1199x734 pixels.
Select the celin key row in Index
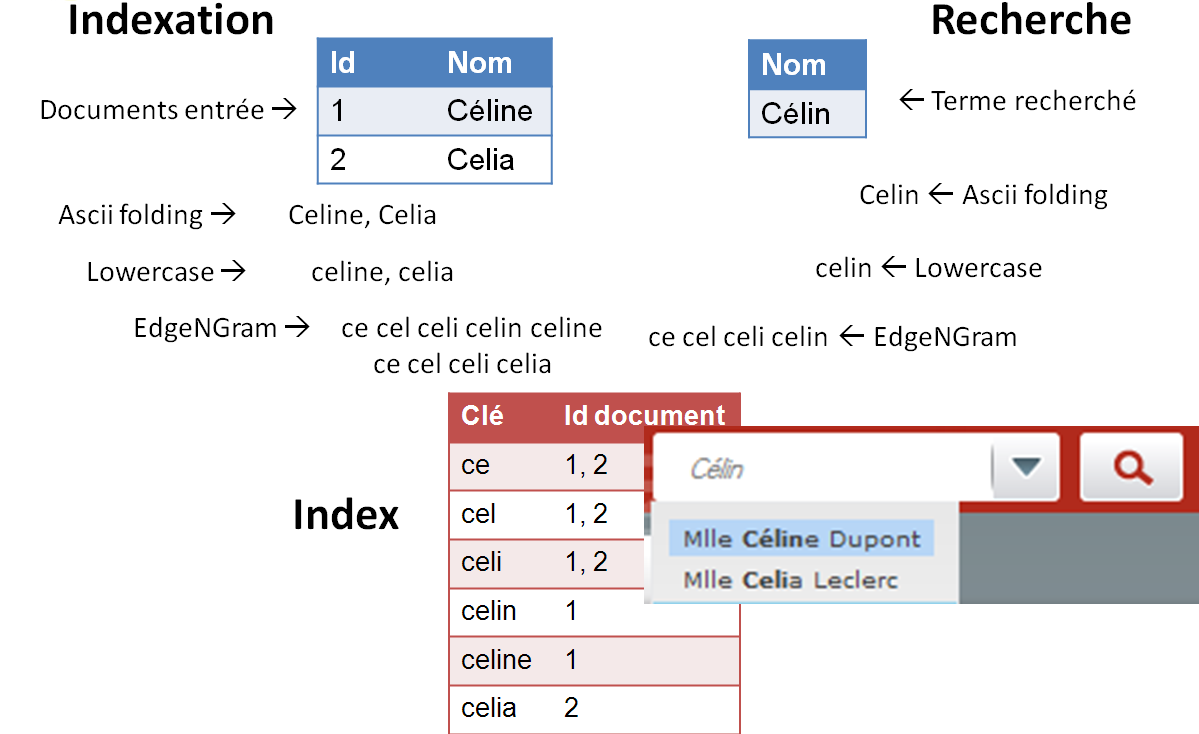594,612
